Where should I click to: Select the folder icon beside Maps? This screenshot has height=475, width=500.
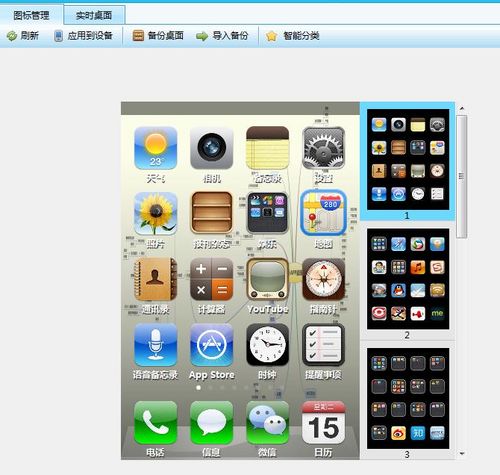(267, 213)
